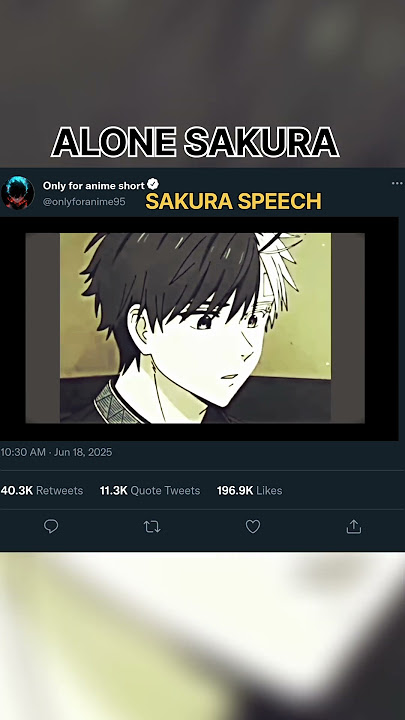Click the verified checkmark badge
405x720 pixels.
click(x=153, y=185)
